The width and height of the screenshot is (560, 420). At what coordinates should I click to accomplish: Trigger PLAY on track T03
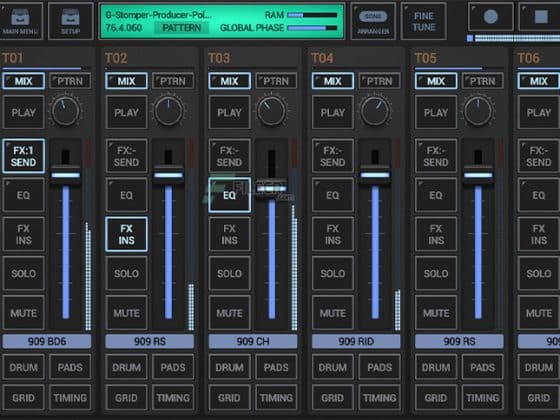229,112
